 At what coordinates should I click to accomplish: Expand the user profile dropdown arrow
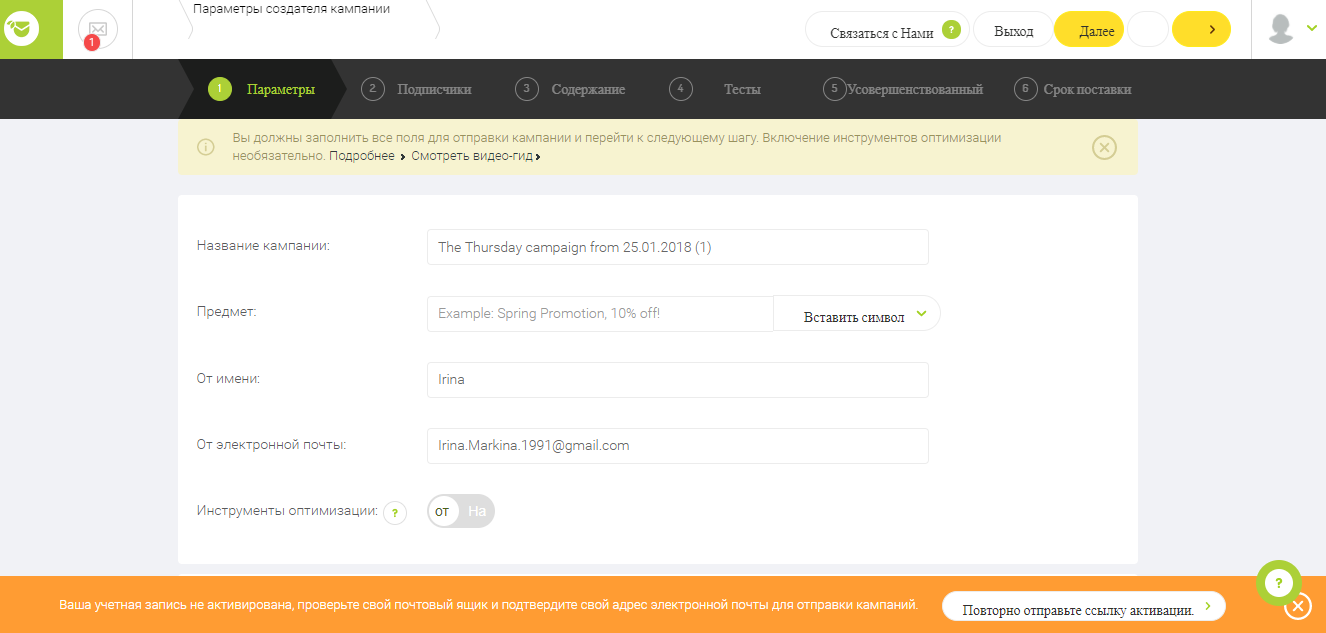coord(1312,28)
